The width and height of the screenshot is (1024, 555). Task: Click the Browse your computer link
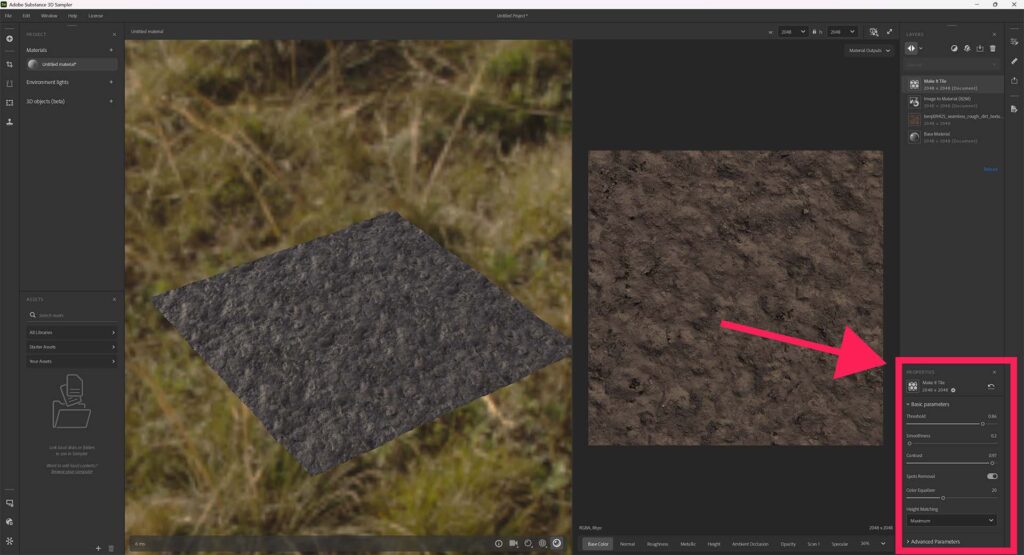coord(72,471)
